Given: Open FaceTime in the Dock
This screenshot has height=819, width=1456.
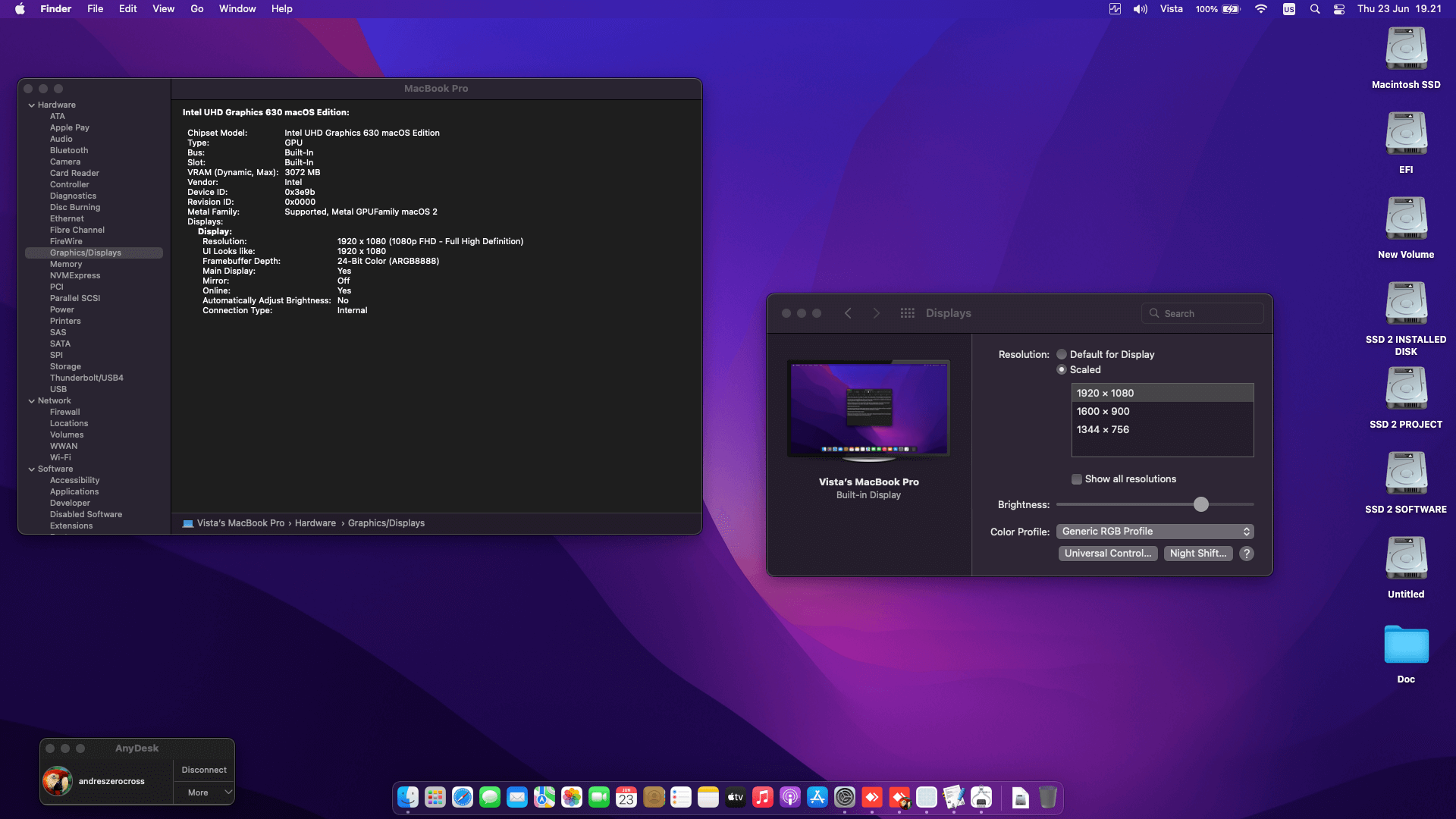Looking at the screenshot, I should (599, 797).
